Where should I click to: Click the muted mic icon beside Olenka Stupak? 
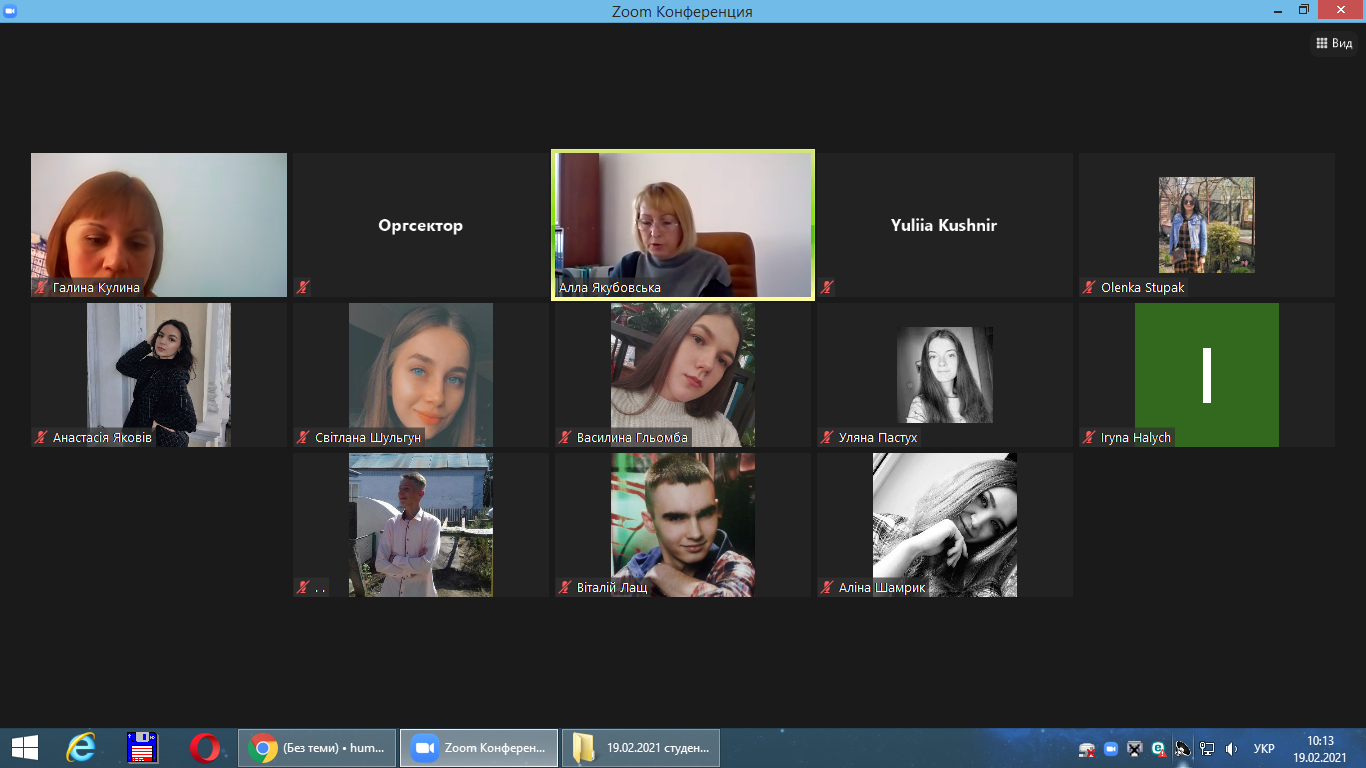point(1089,288)
